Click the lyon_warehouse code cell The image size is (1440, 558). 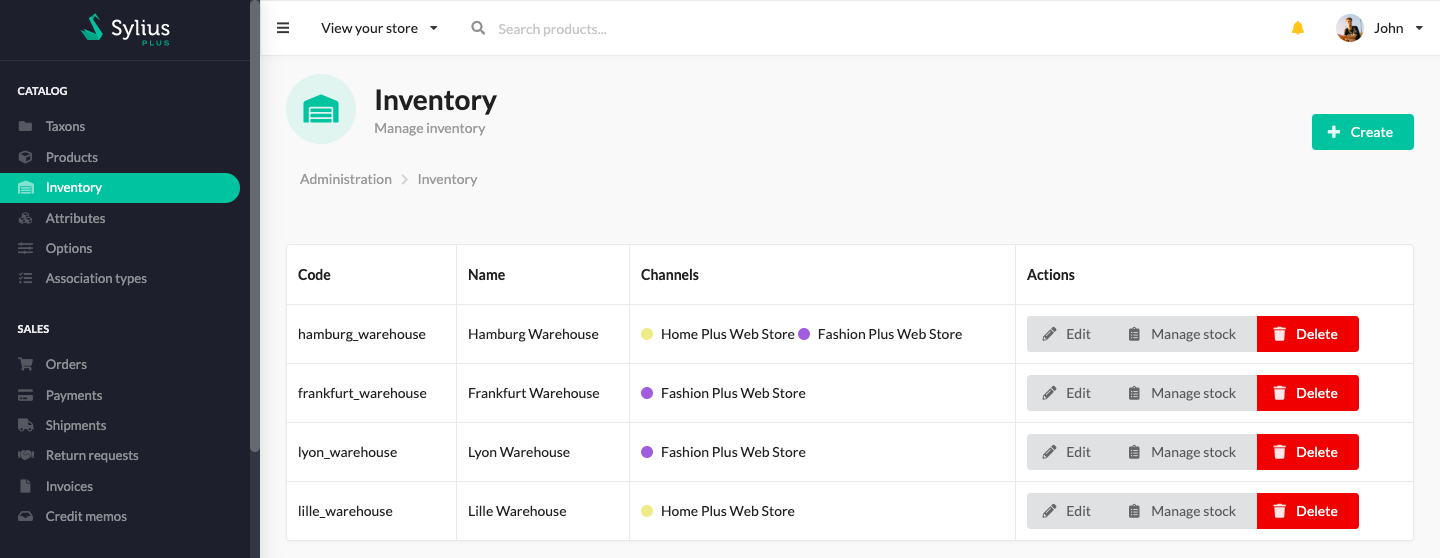pos(371,452)
